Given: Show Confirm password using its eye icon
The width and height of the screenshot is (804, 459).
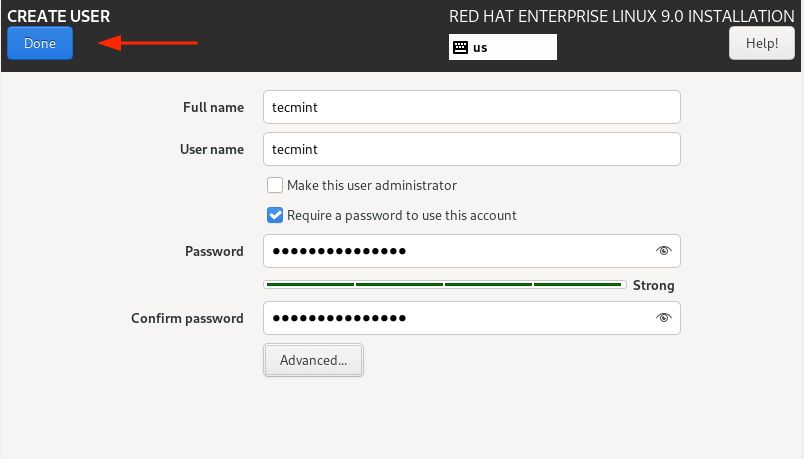Looking at the screenshot, I should [x=663, y=318].
